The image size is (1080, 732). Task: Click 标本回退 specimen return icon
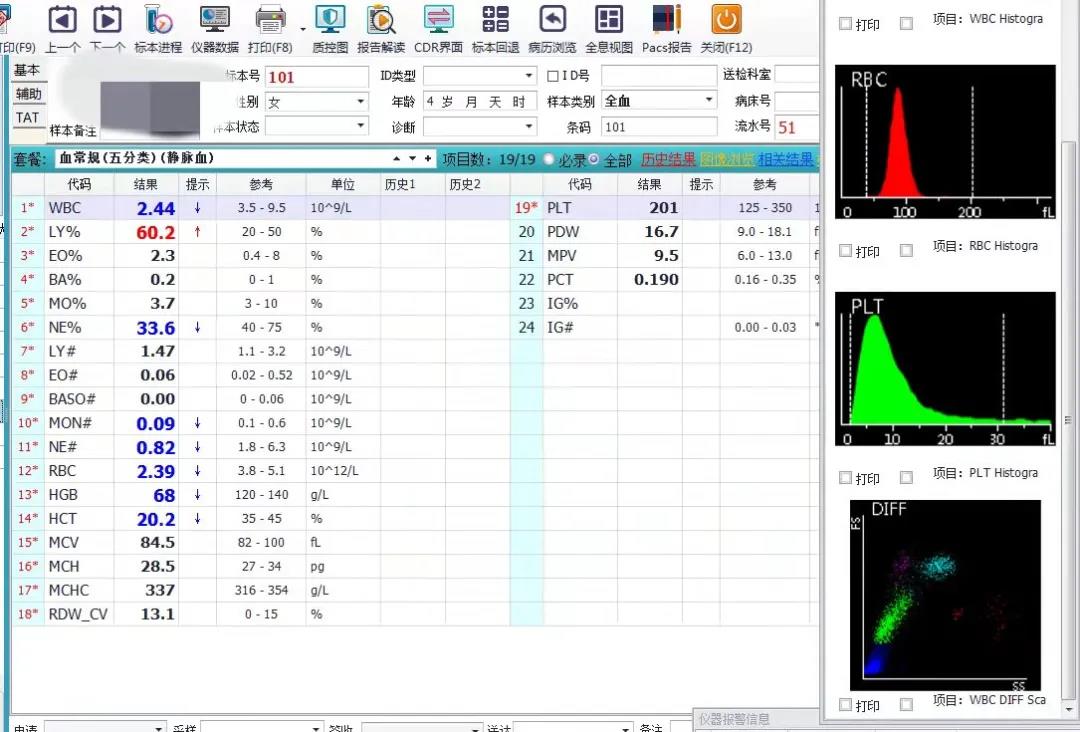pos(495,21)
